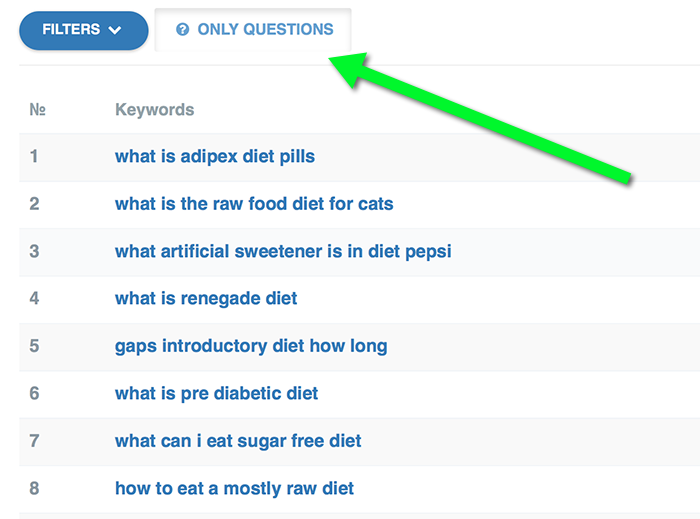Select row number 1 cell
Viewport: 700px width, 519px height.
coord(34,156)
